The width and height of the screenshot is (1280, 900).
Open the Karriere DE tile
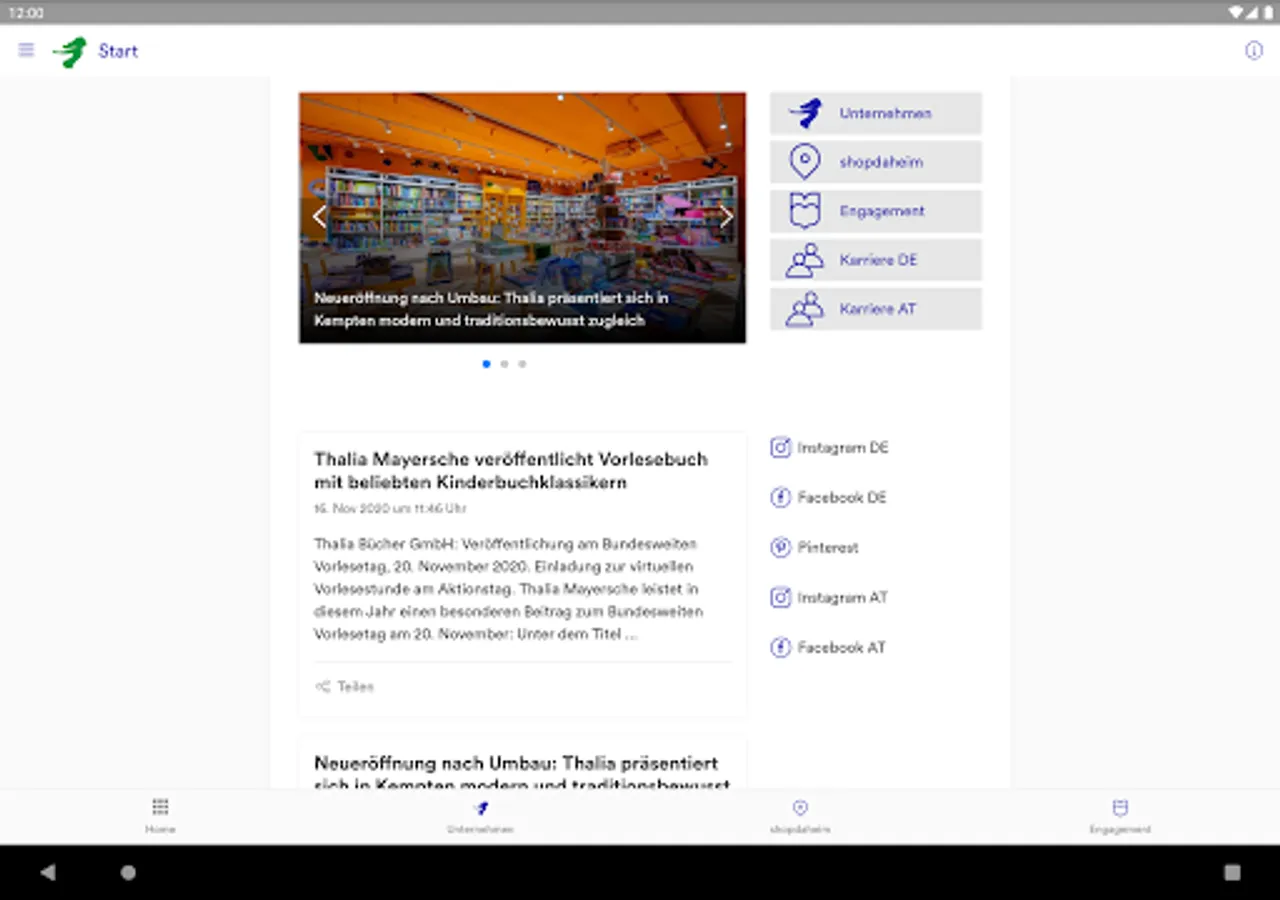click(876, 260)
